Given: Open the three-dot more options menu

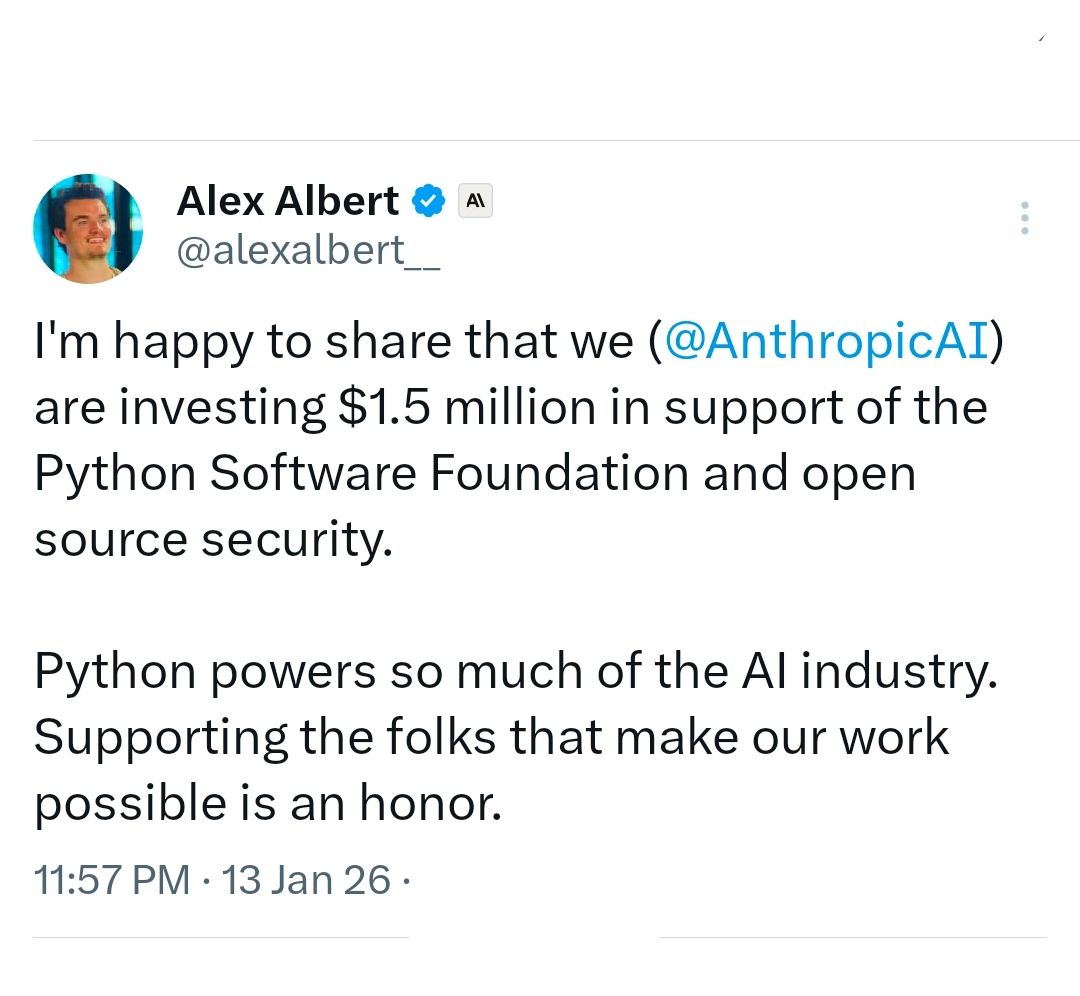Looking at the screenshot, I should 1024,218.
